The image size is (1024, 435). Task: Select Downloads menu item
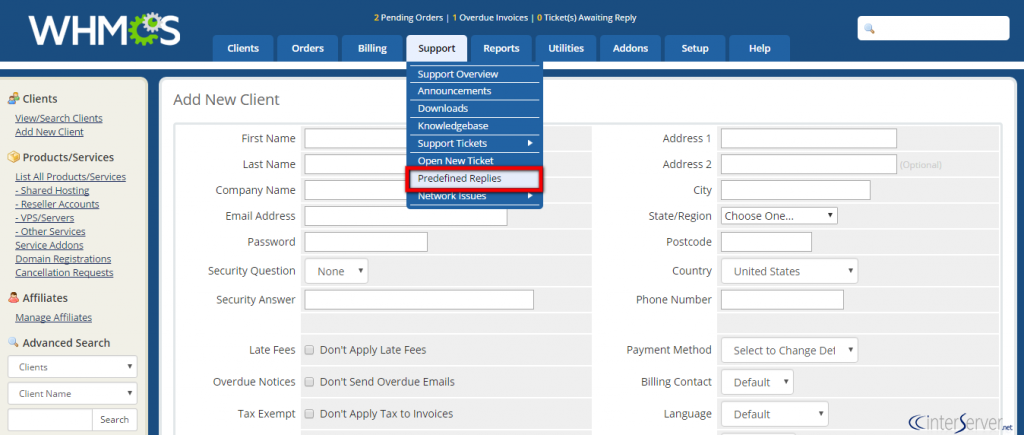[x=475, y=108]
